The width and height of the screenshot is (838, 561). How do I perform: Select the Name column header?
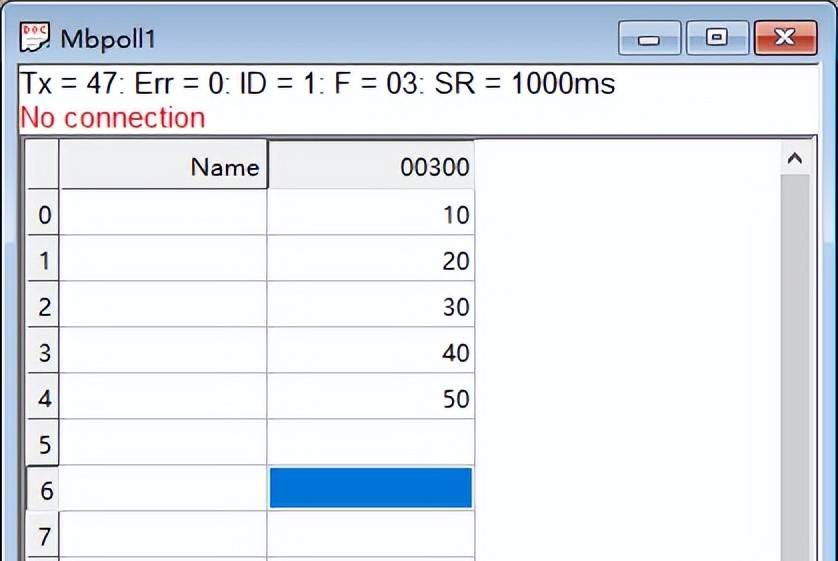(164, 167)
